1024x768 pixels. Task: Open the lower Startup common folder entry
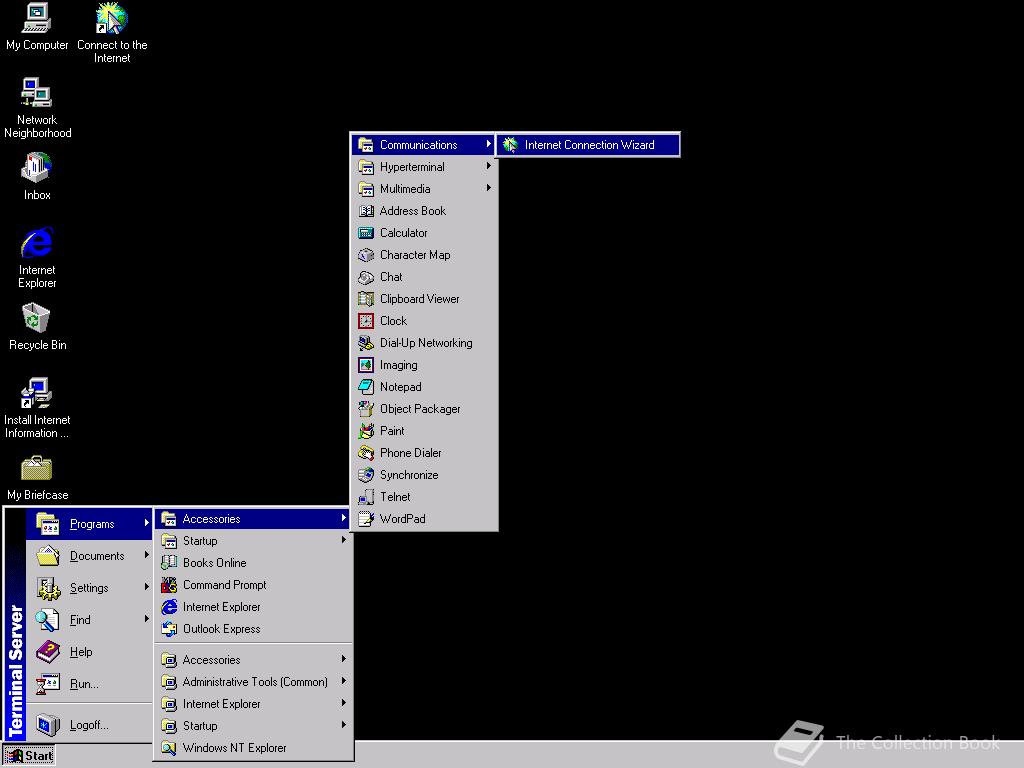tap(254, 726)
